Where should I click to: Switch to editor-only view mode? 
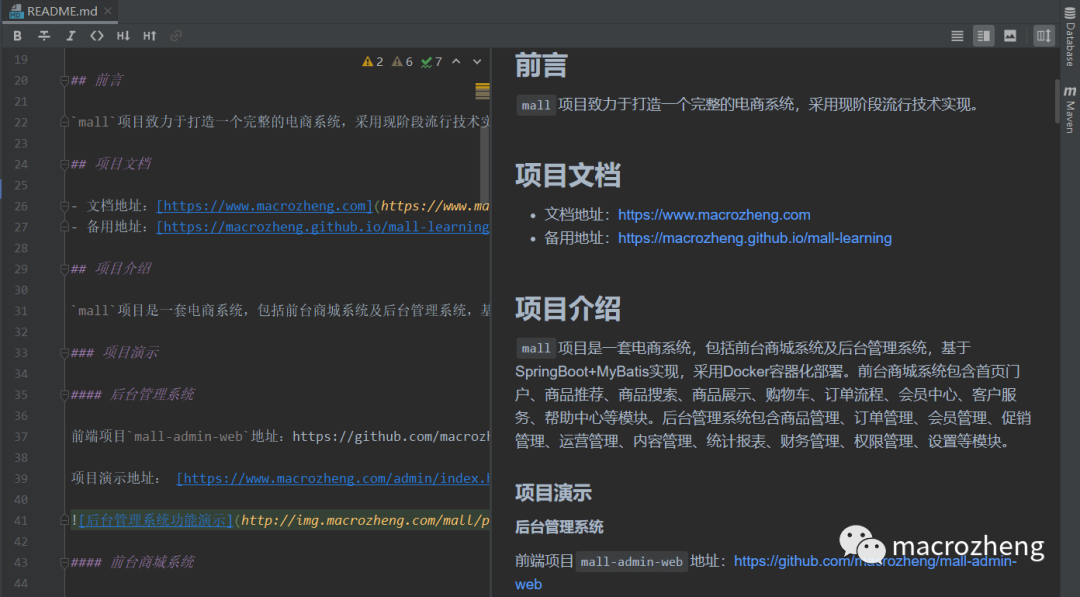click(x=957, y=35)
